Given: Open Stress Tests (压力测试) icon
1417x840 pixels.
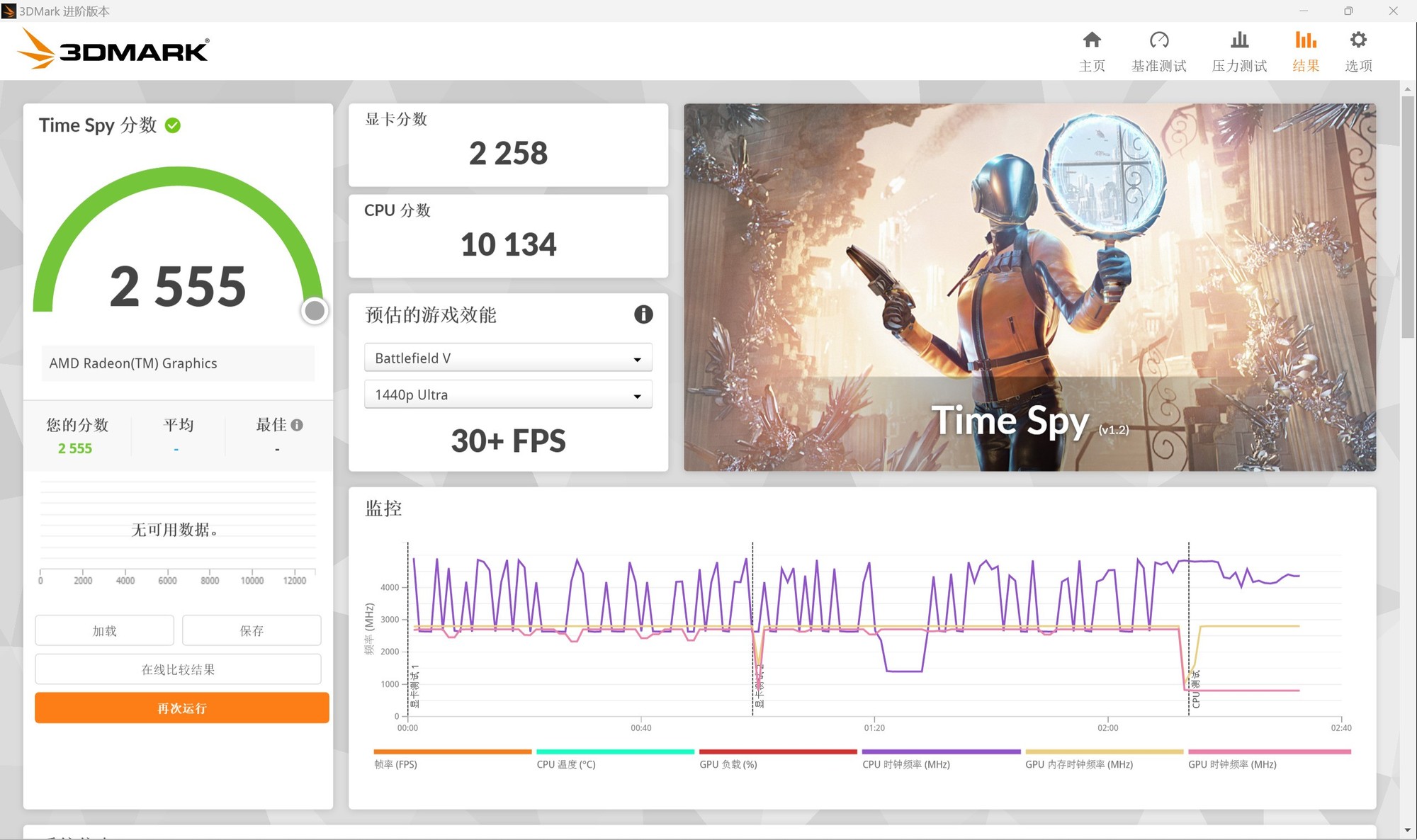Looking at the screenshot, I should point(1239,40).
